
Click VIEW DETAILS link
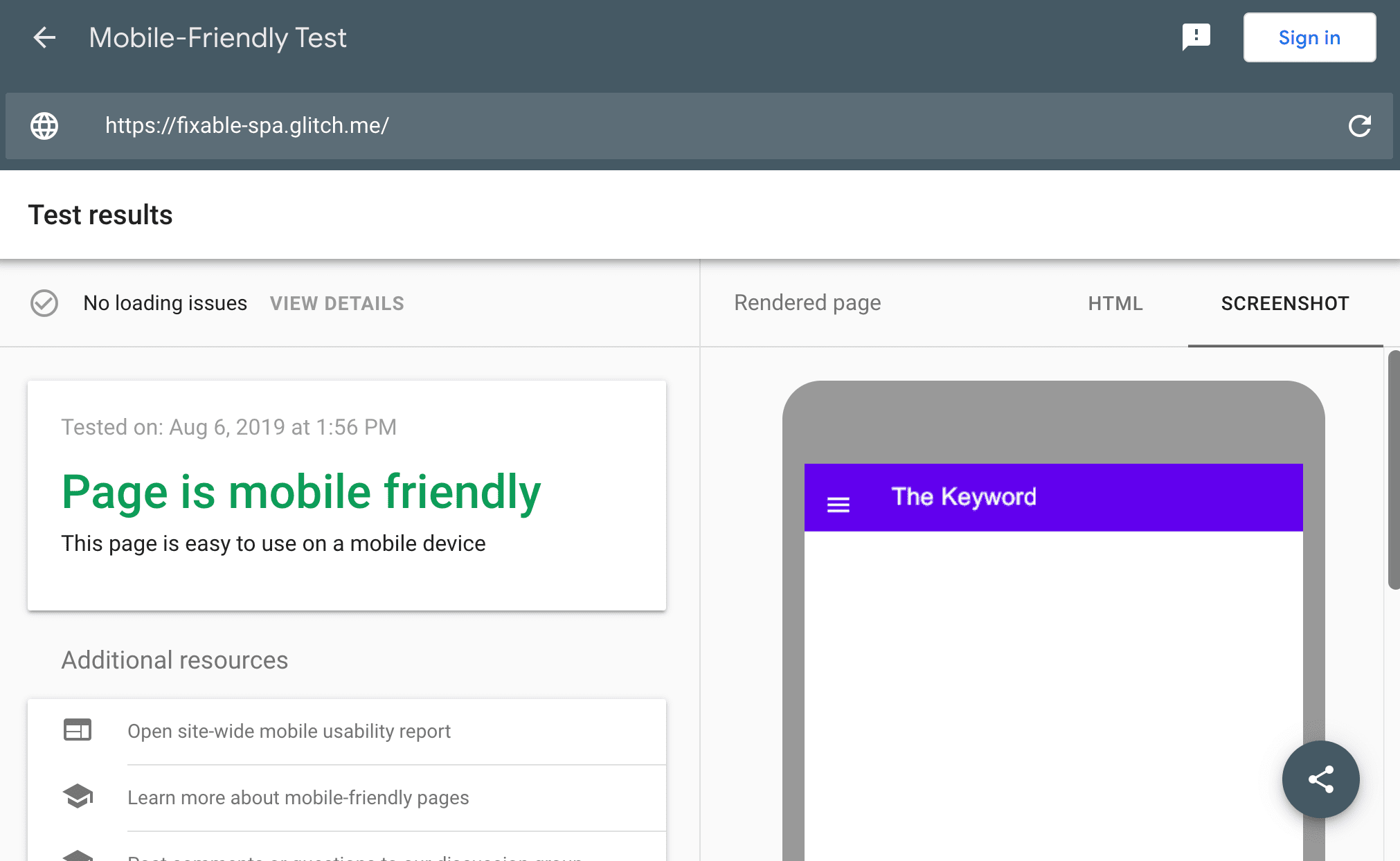pyautogui.click(x=337, y=303)
